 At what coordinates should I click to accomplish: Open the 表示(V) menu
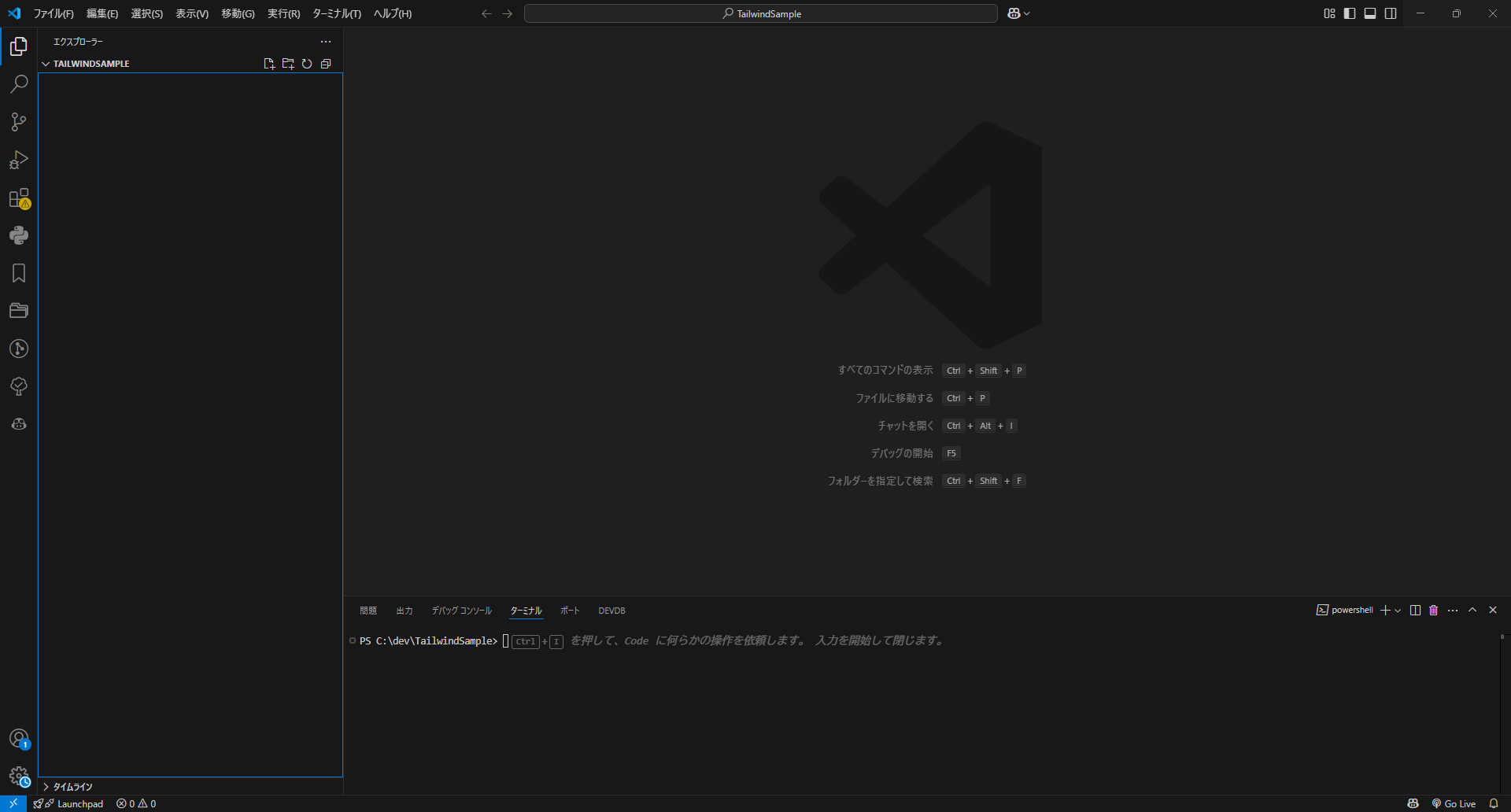coord(192,13)
